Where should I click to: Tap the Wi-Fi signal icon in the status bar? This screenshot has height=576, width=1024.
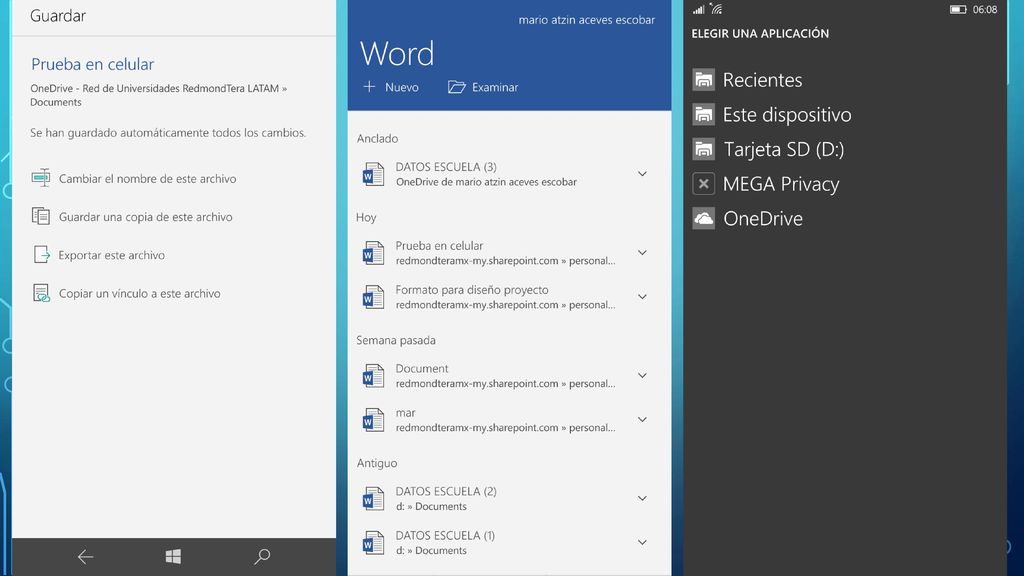point(716,9)
